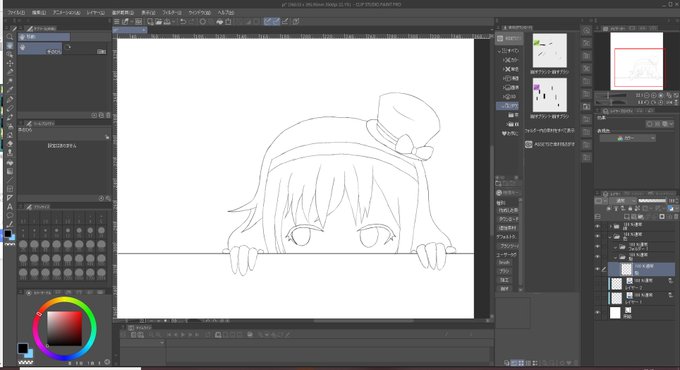This screenshot has width=680, height=370.
Task: Select the Move Layer cross-arrows tool
Action: [x=10, y=64]
